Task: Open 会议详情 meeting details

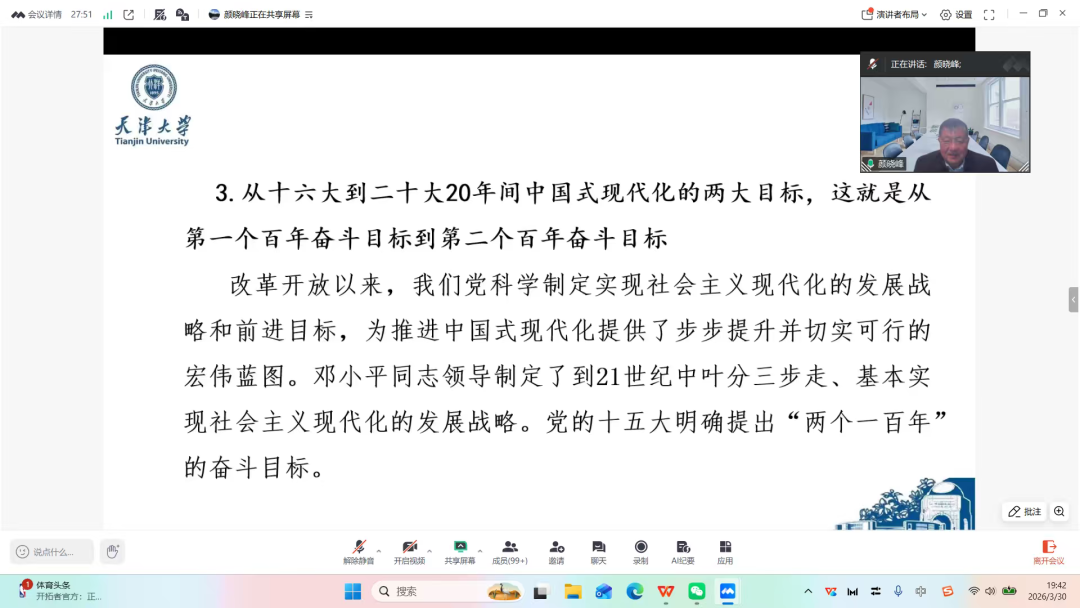Action: 37,14
